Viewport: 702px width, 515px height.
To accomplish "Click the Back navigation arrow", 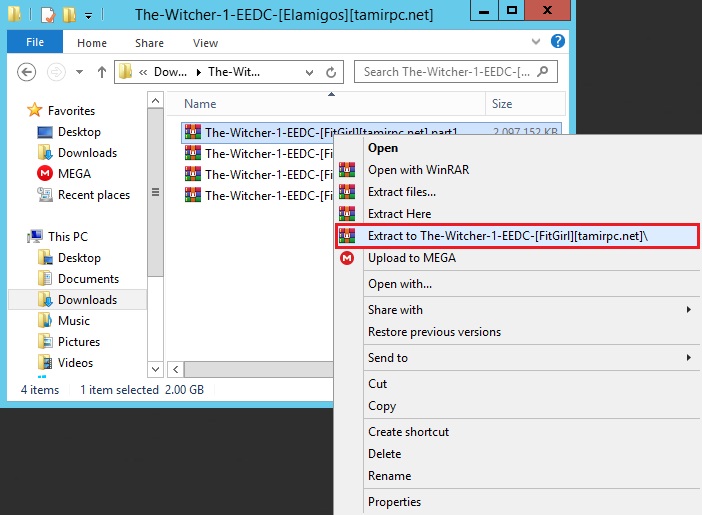I will pyautogui.click(x=27, y=72).
